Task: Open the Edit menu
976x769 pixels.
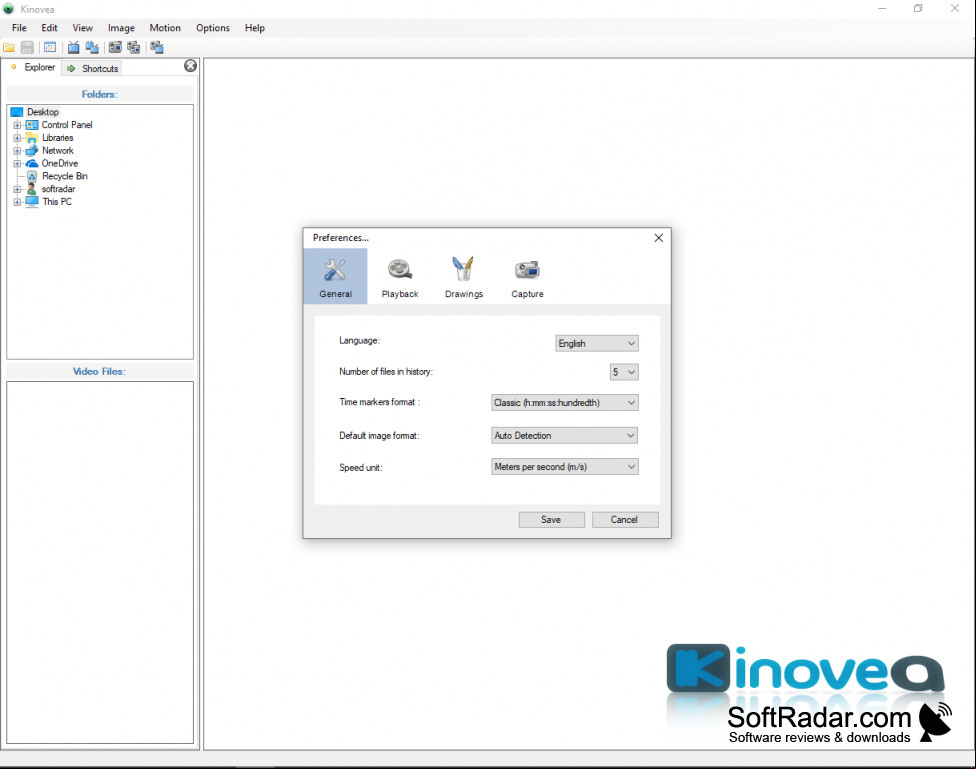Action: coord(49,28)
